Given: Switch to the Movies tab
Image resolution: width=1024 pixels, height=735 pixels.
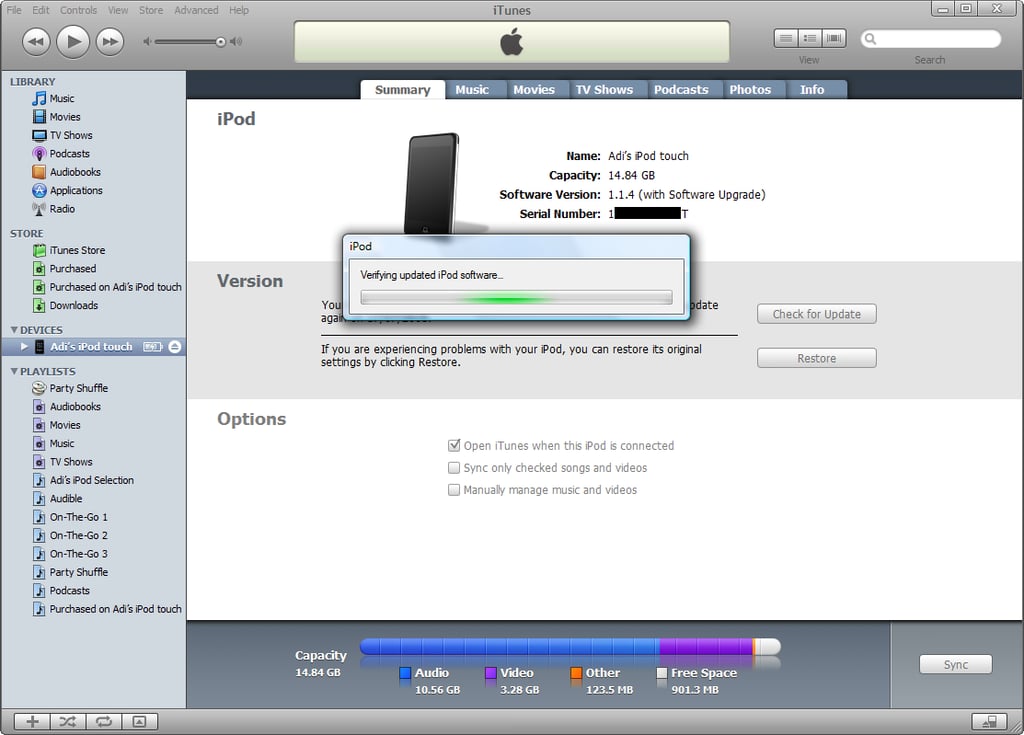Looking at the screenshot, I should (534, 90).
